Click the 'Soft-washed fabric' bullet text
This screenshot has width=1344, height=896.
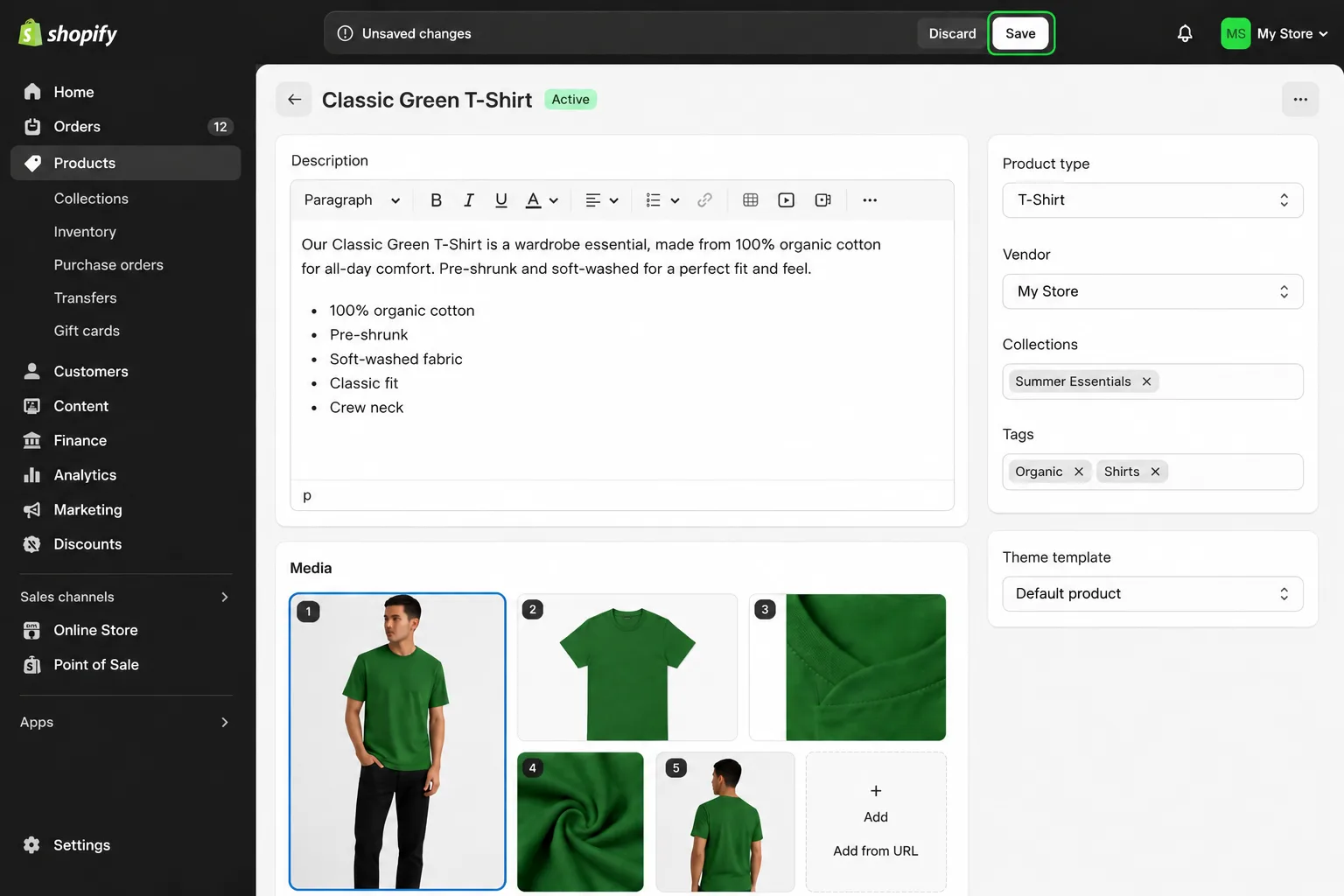(x=396, y=359)
